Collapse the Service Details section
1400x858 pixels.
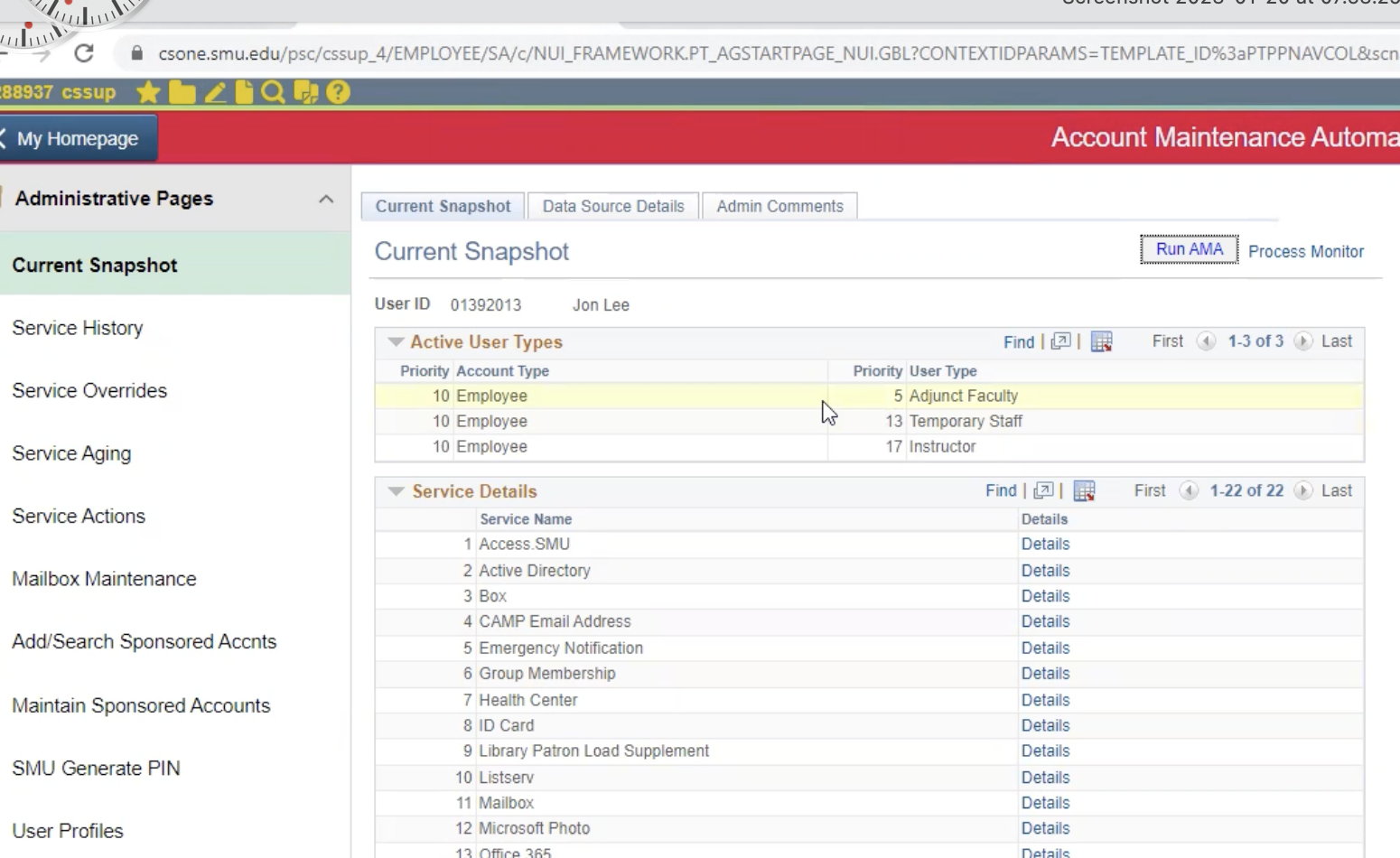(396, 491)
